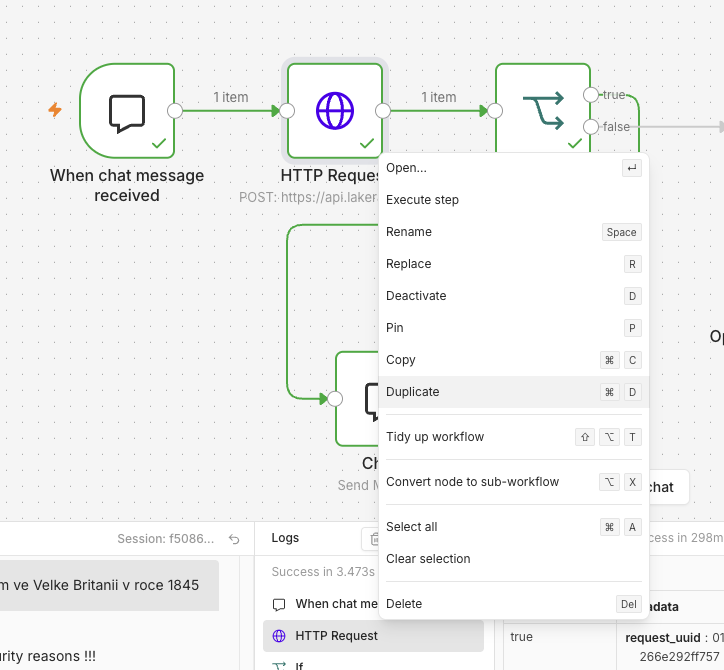Image resolution: width=724 pixels, height=670 pixels.
Task: Click the '1 item' label after HTTP Request
Action: point(439,97)
